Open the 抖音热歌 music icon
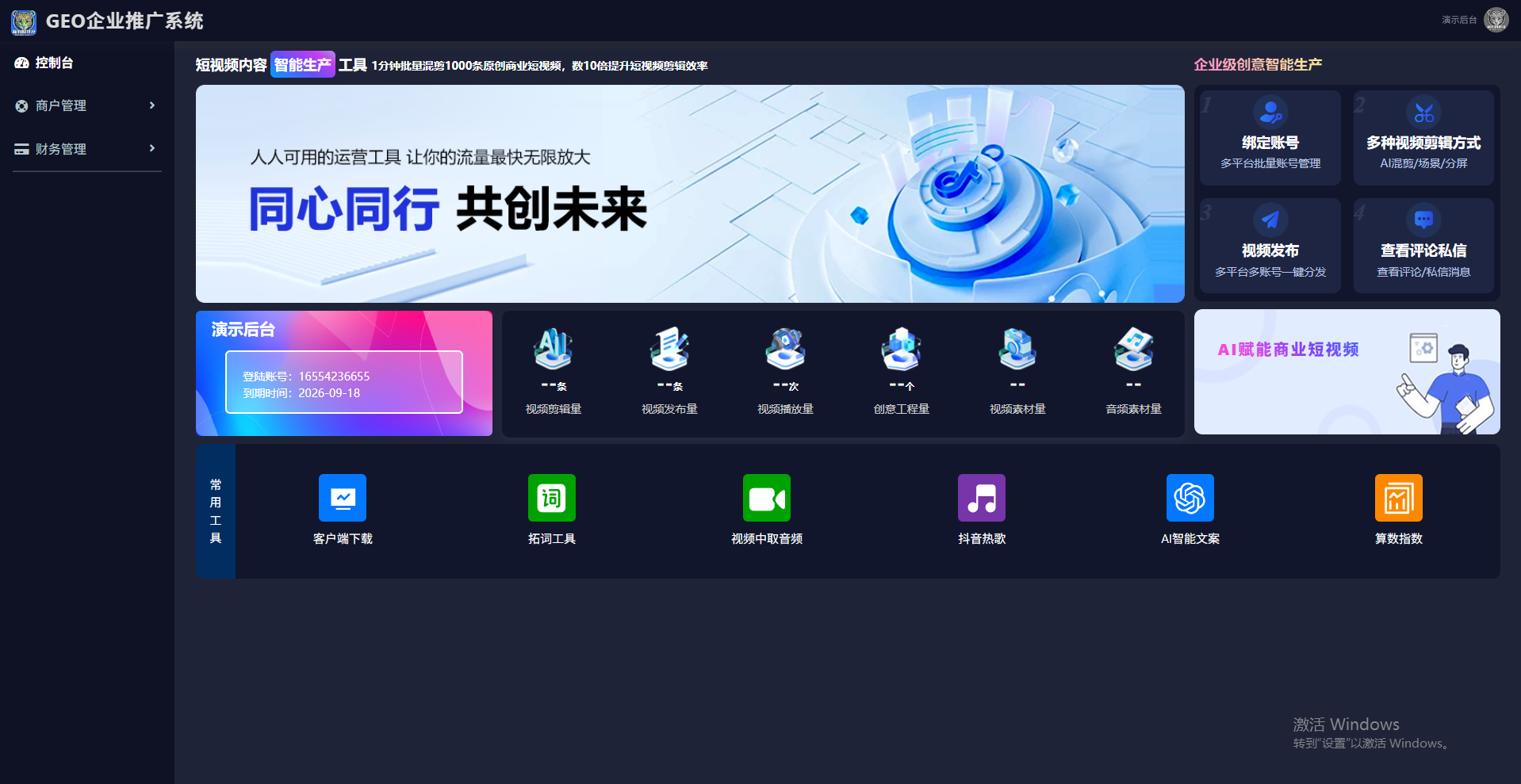The height and width of the screenshot is (784, 1521). point(982,498)
